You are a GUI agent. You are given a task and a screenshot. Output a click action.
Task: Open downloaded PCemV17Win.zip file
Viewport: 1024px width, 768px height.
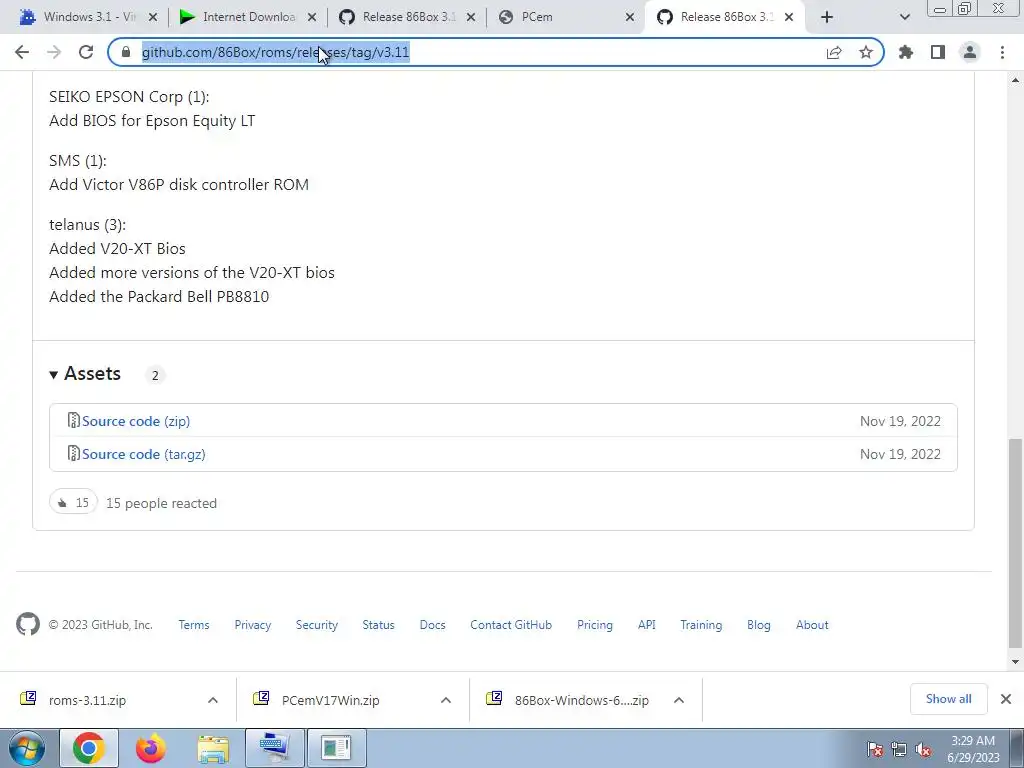330,700
